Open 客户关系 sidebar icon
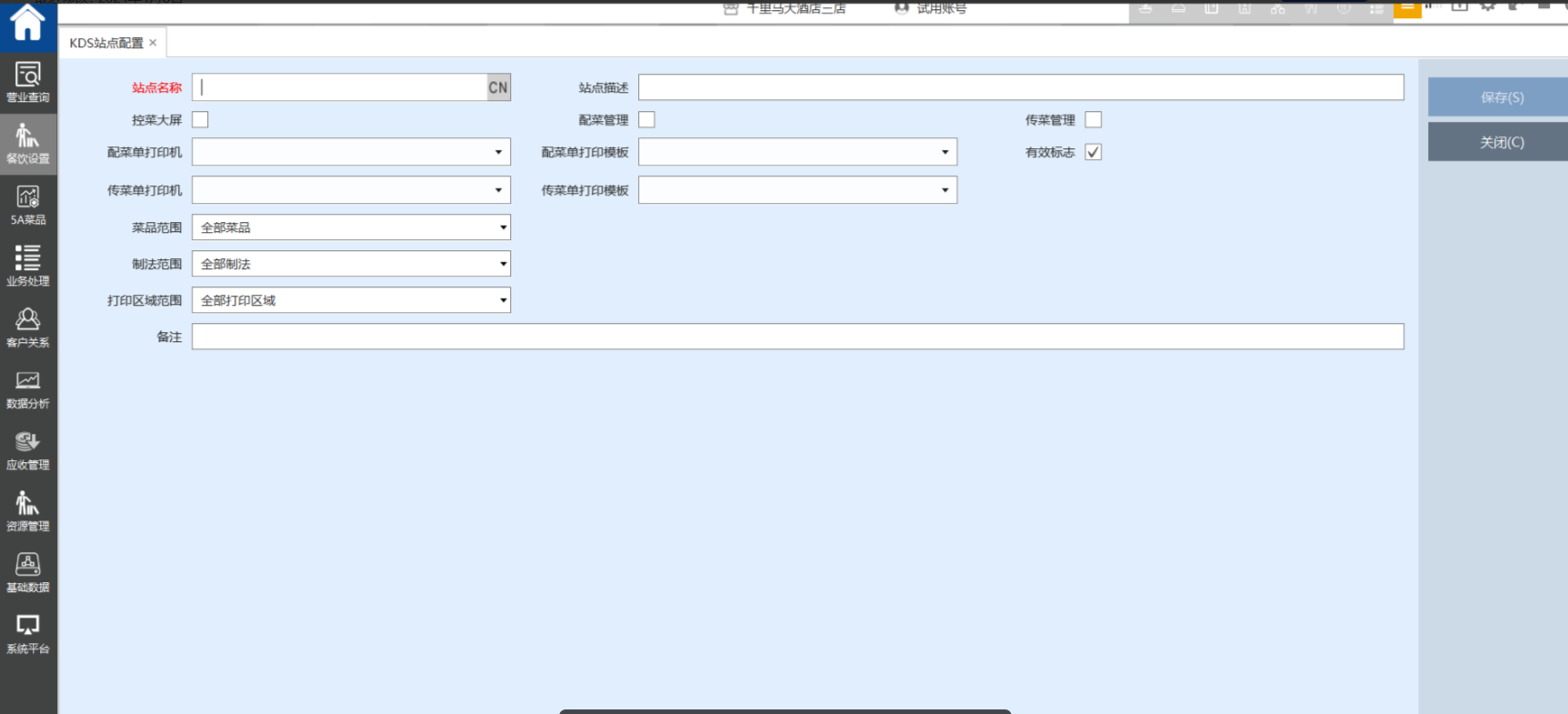Viewport: 1568px width, 714px height. click(x=28, y=327)
